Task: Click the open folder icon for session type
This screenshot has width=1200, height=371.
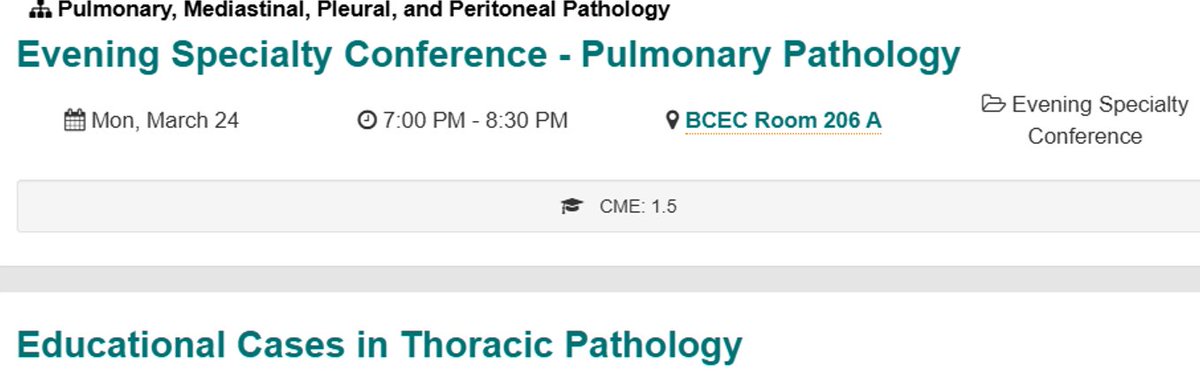Action: point(993,104)
